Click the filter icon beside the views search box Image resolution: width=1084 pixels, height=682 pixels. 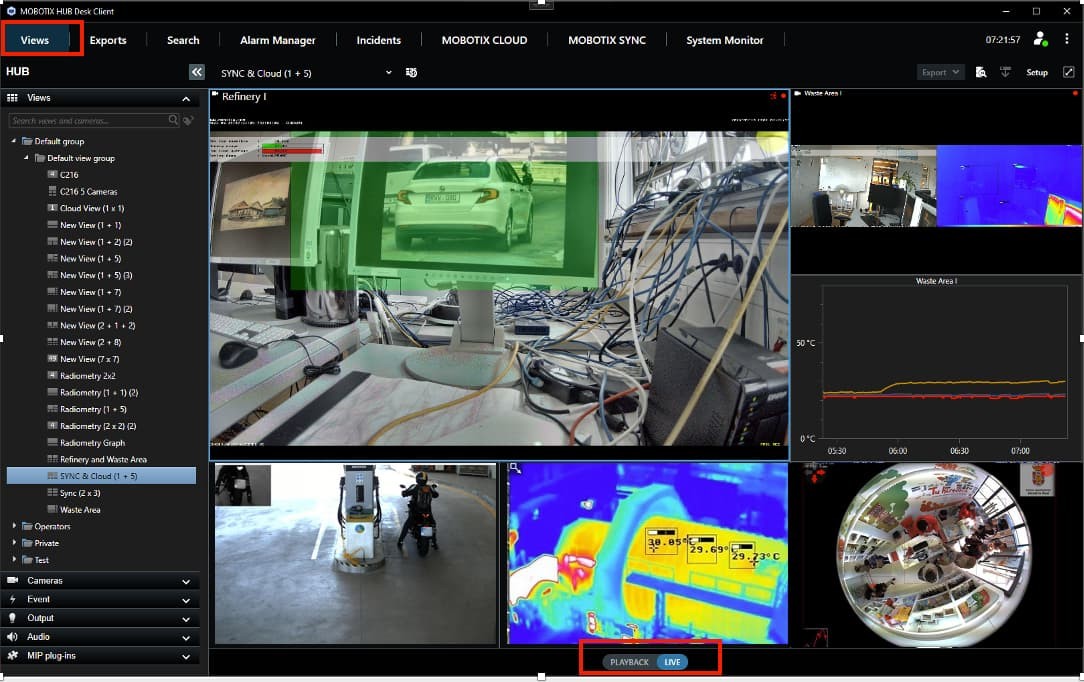188,120
